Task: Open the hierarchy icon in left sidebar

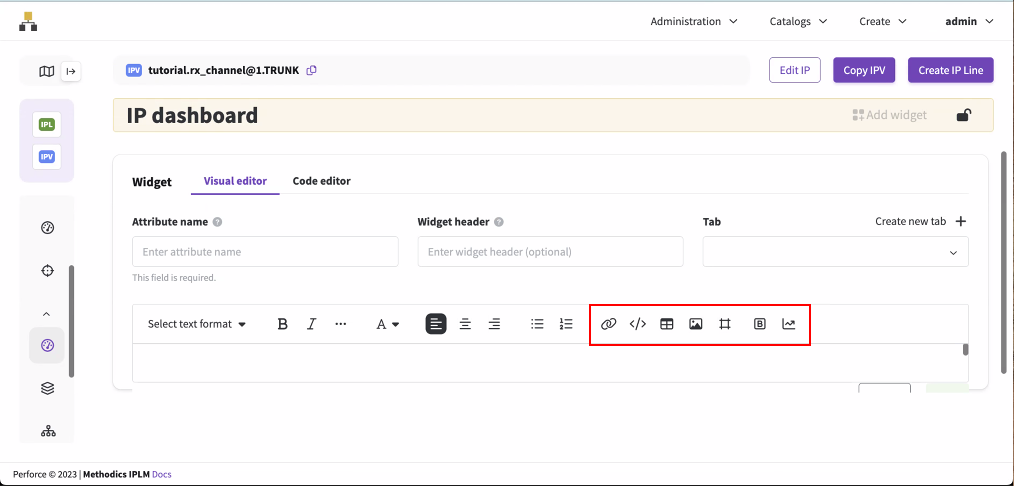Action: point(47,431)
